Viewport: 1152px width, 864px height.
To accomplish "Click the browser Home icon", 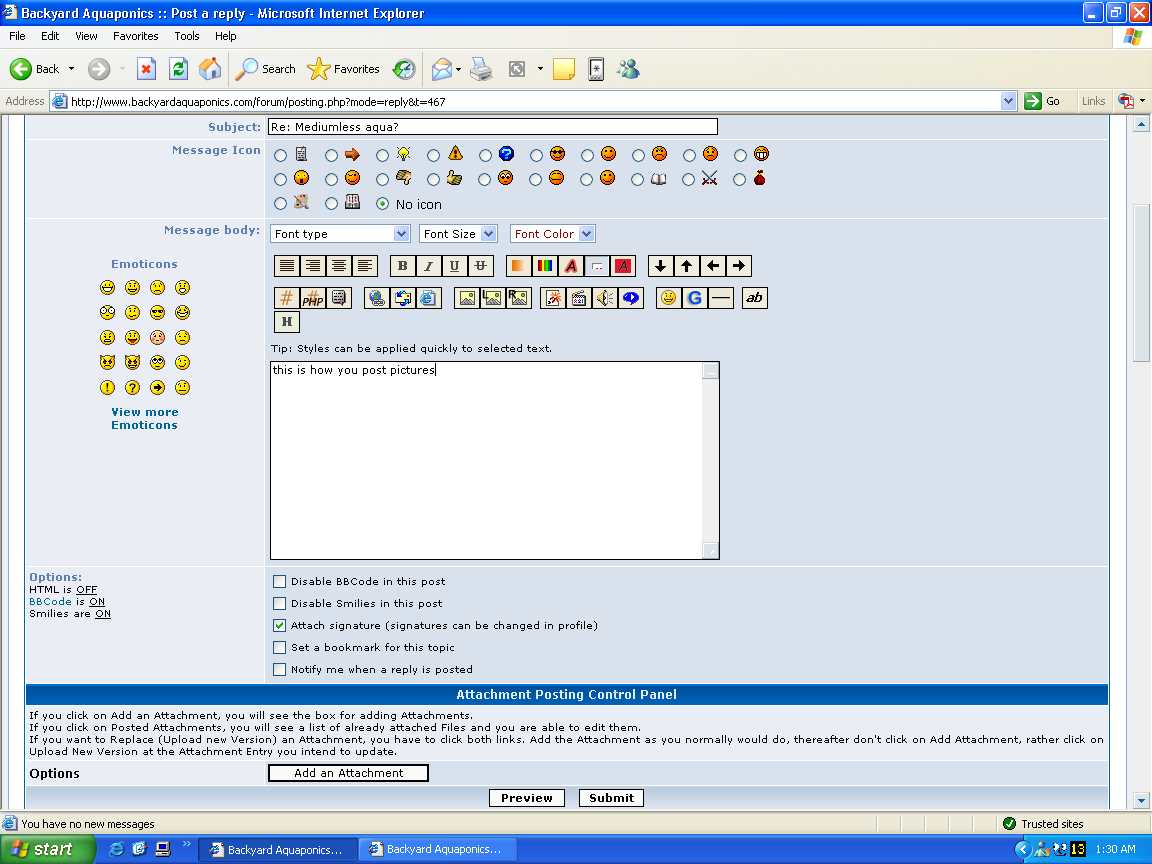I will [x=210, y=69].
